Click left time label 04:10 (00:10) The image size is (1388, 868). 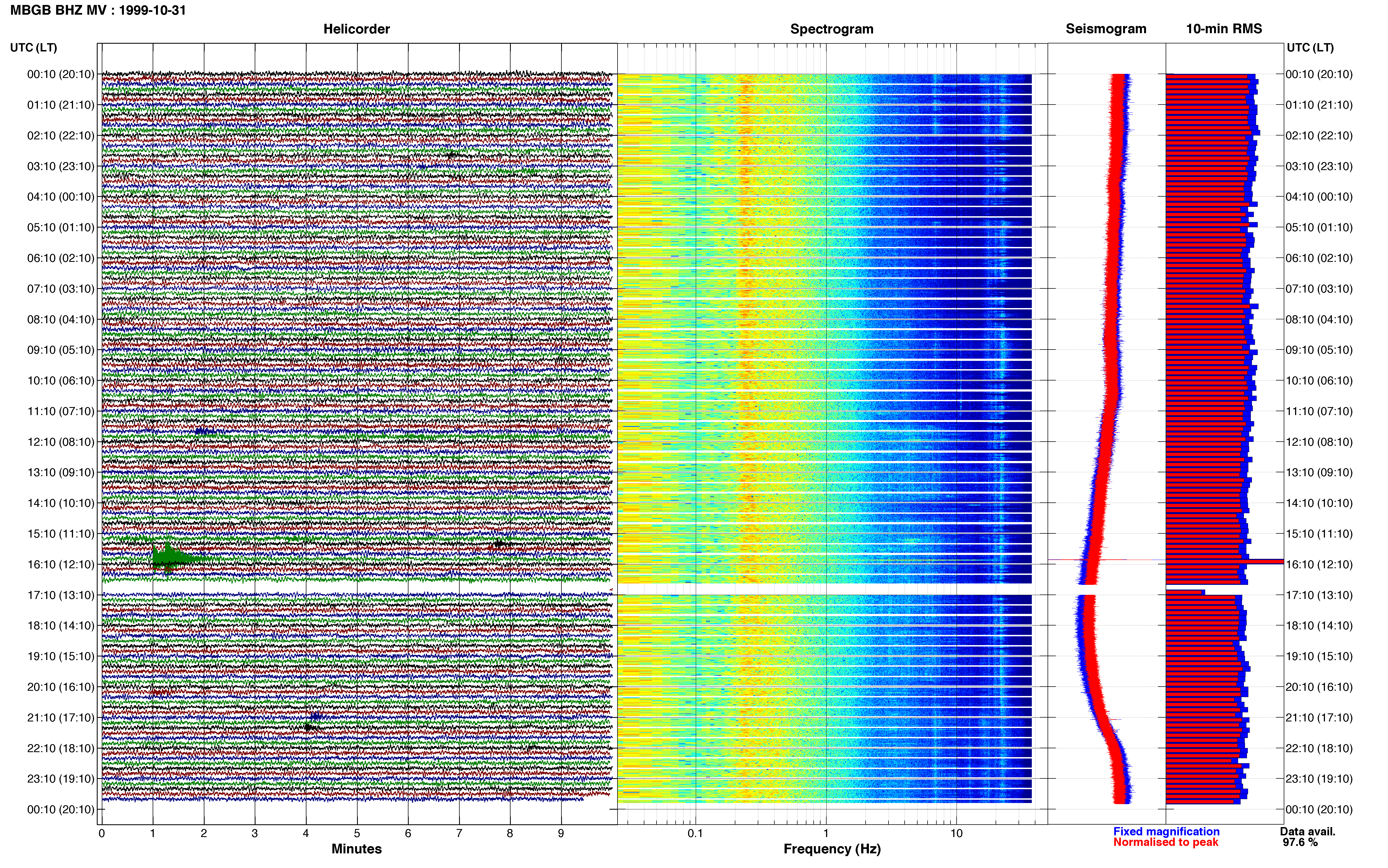coord(61,197)
